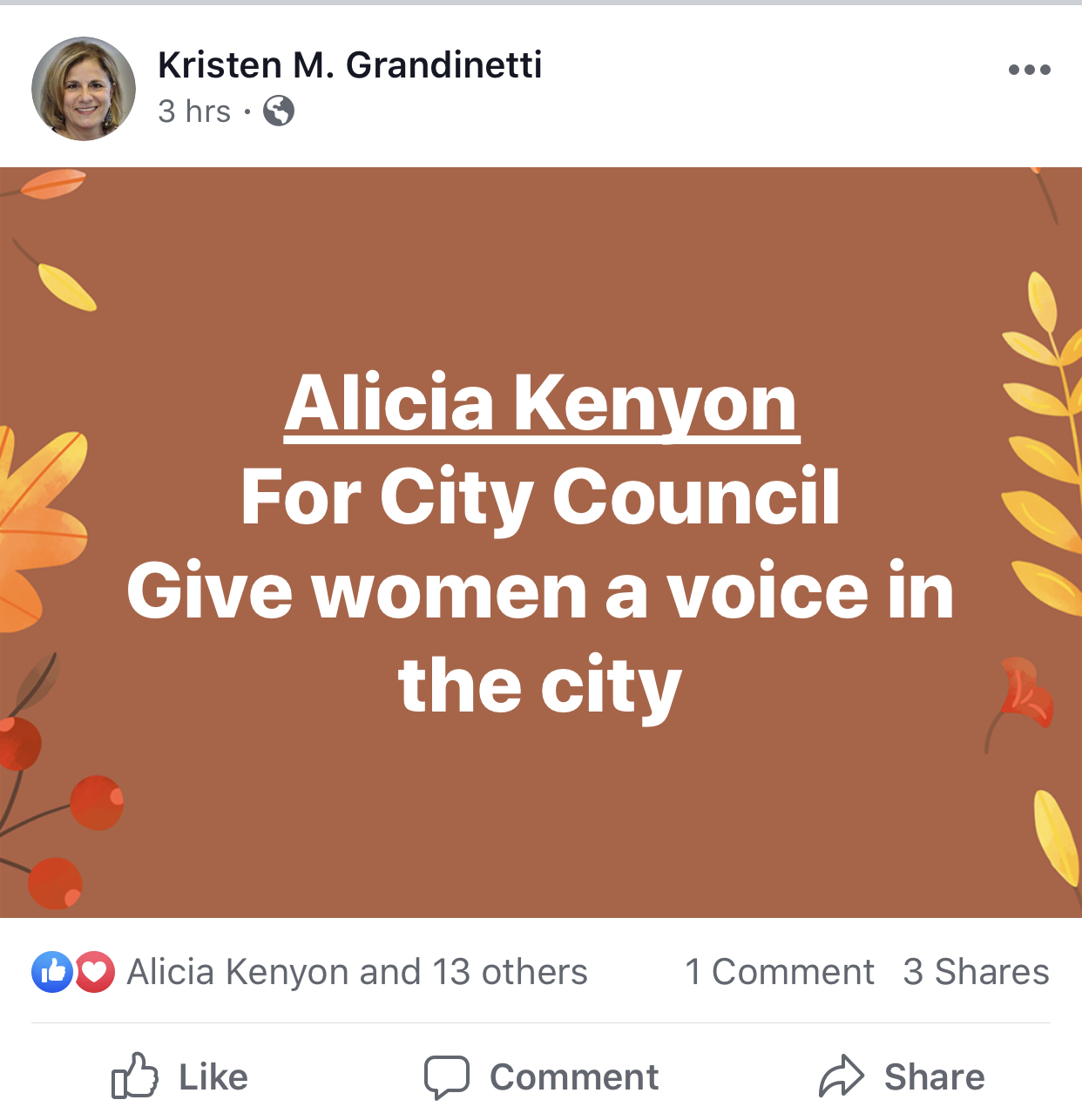Screen dimensions: 1082x1120
Task: Open Kristen M. Grandinetti's profile picture
Action: (84, 88)
